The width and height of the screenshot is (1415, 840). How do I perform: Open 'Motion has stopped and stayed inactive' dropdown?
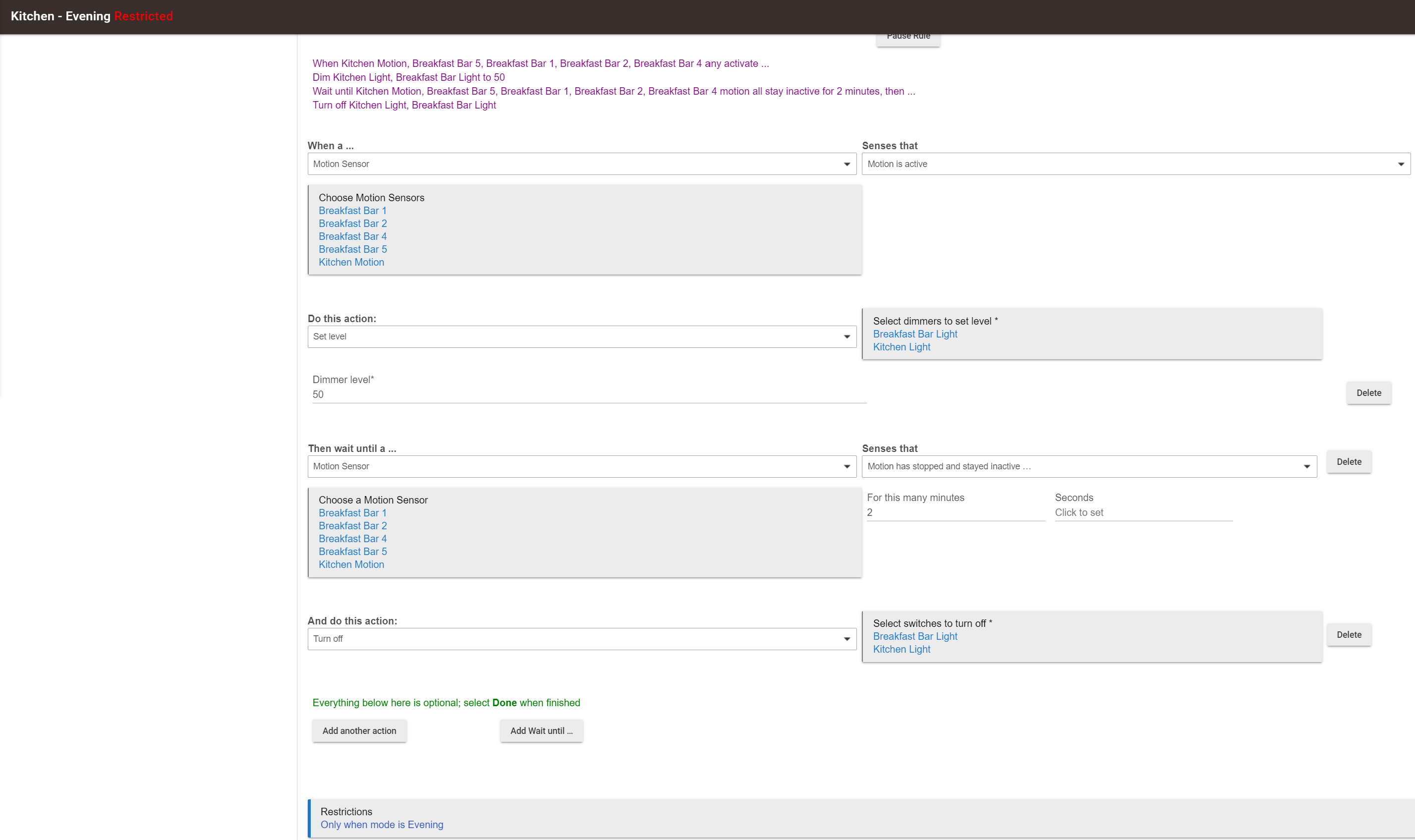coord(1089,466)
